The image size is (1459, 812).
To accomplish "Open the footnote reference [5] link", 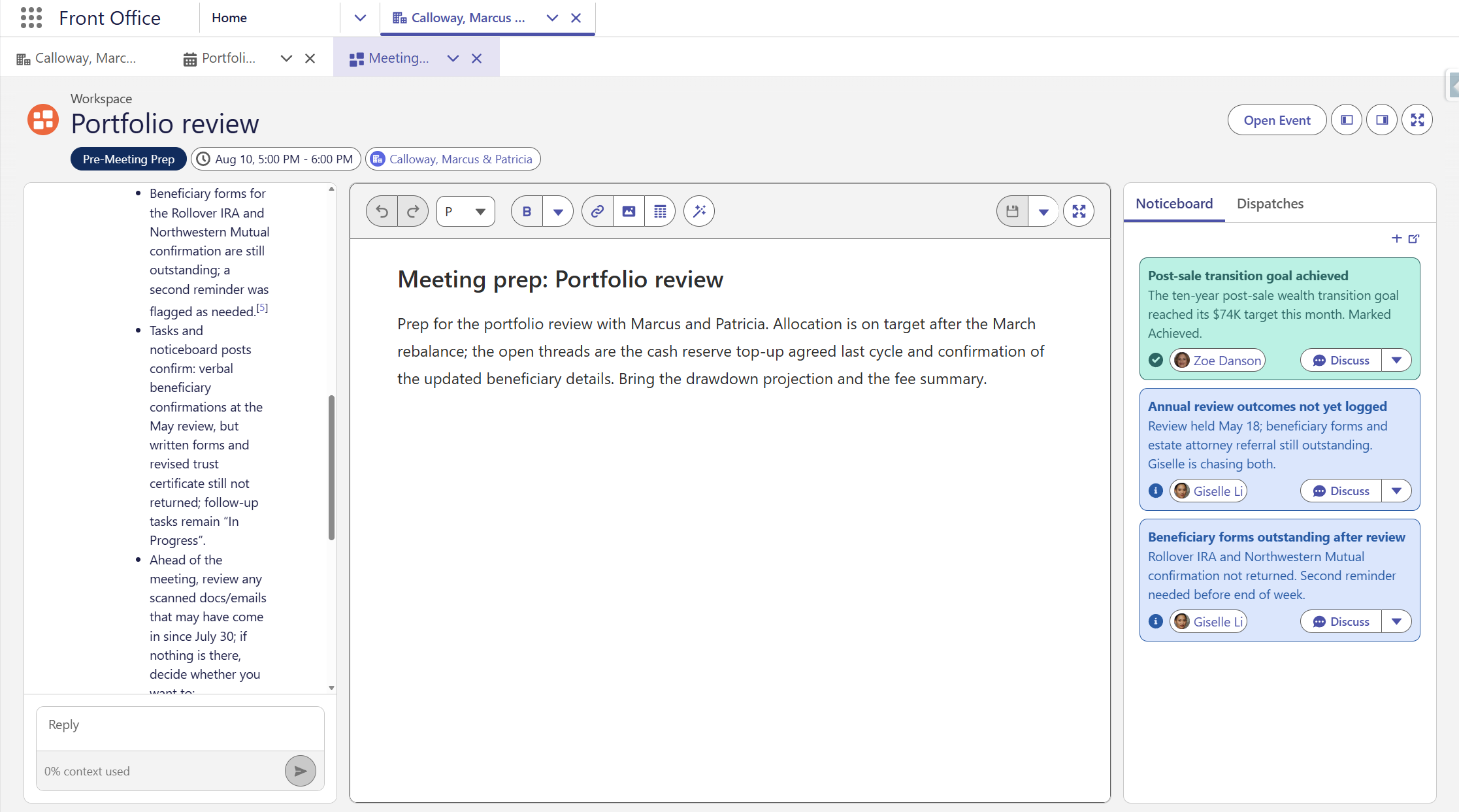I will (x=262, y=308).
